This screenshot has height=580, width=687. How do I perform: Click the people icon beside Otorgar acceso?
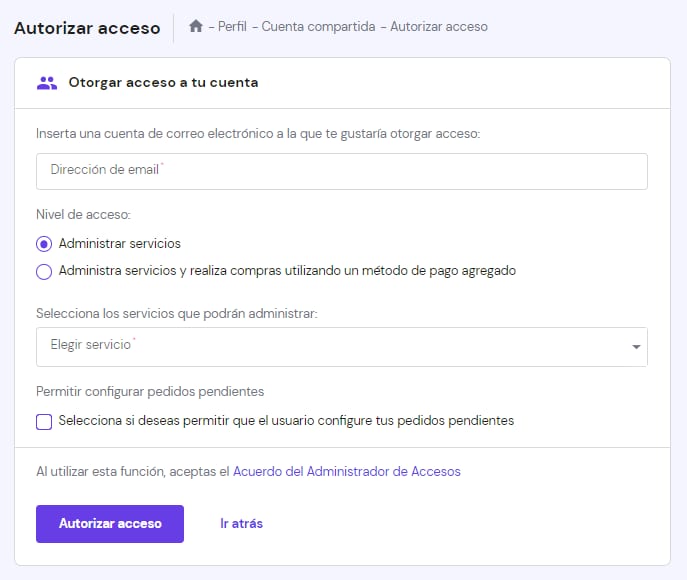coord(46,83)
